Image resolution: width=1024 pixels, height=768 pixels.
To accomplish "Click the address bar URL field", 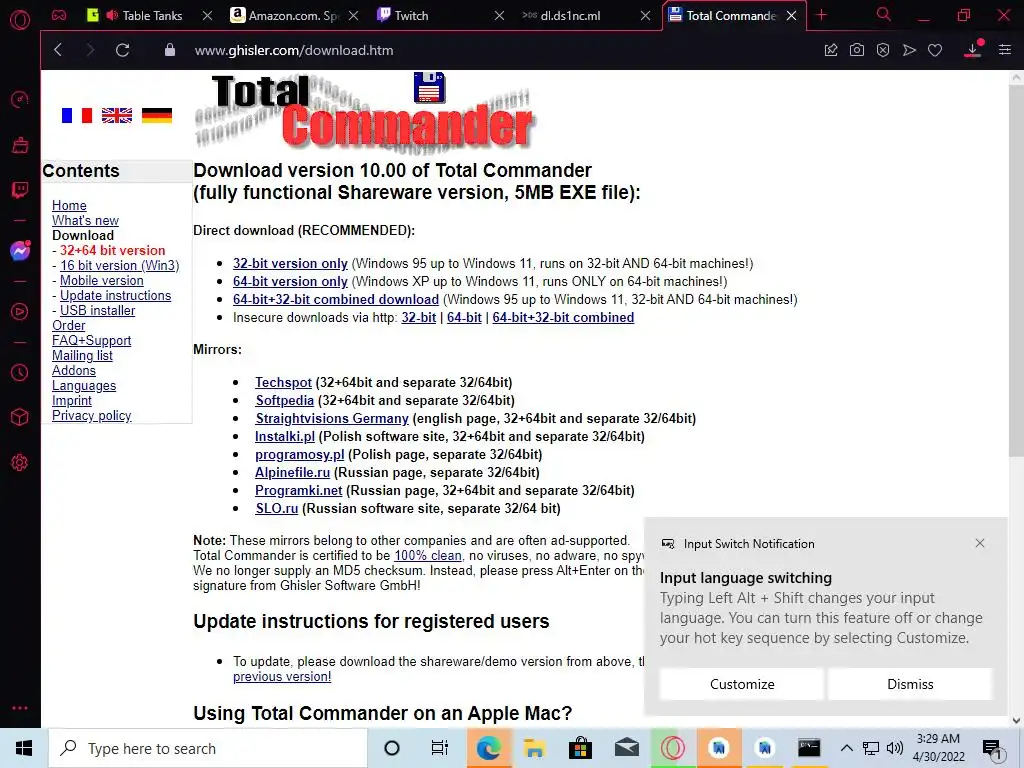I will pyautogui.click(x=294, y=50).
